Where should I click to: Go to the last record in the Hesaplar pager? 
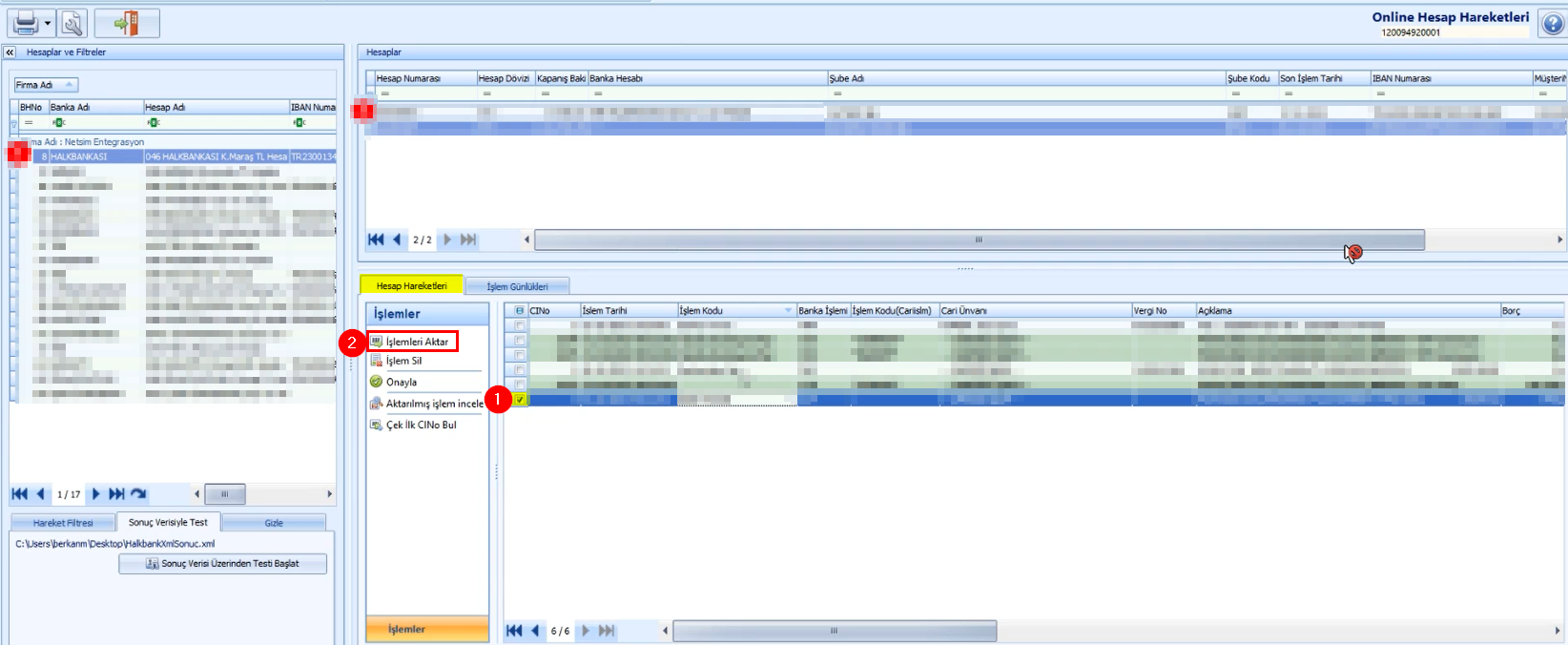(x=468, y=239)
